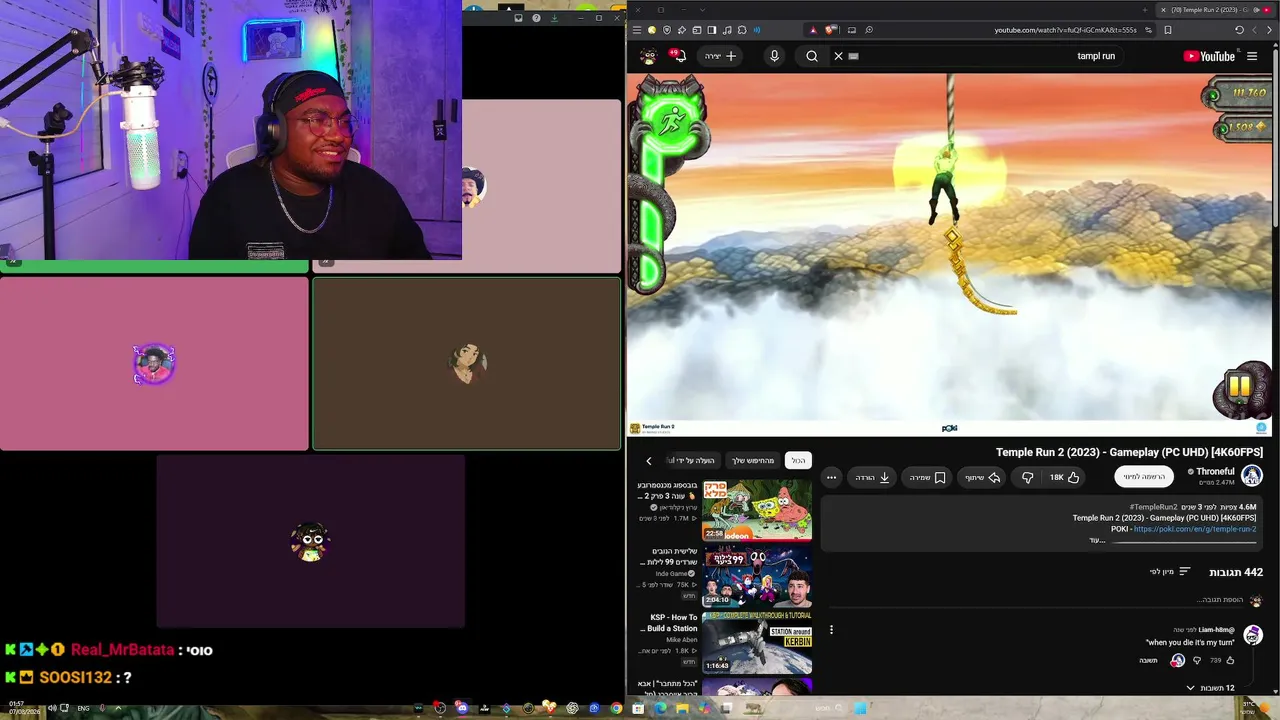This screenshot has width=1280, height=720.
Task: Reload the page in the browser
Action: (x=1239, y=30)
